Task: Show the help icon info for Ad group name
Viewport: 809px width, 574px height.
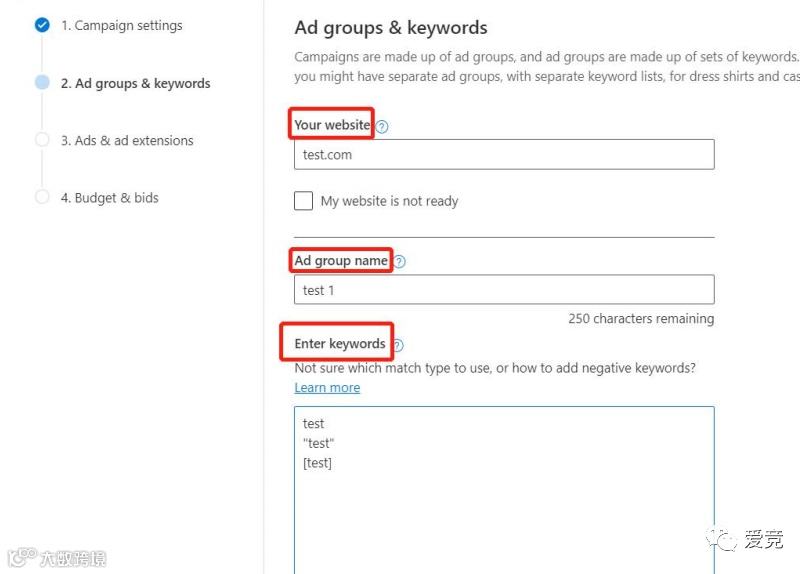Action: [x=399, y=262]
